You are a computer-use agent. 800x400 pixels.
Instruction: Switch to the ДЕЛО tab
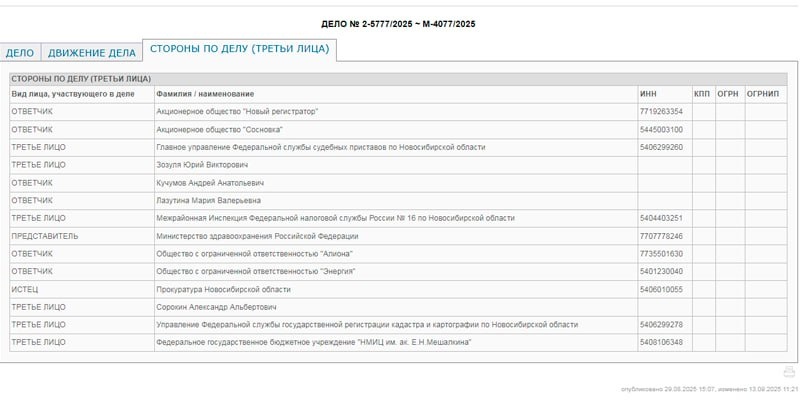coord(20,53)
